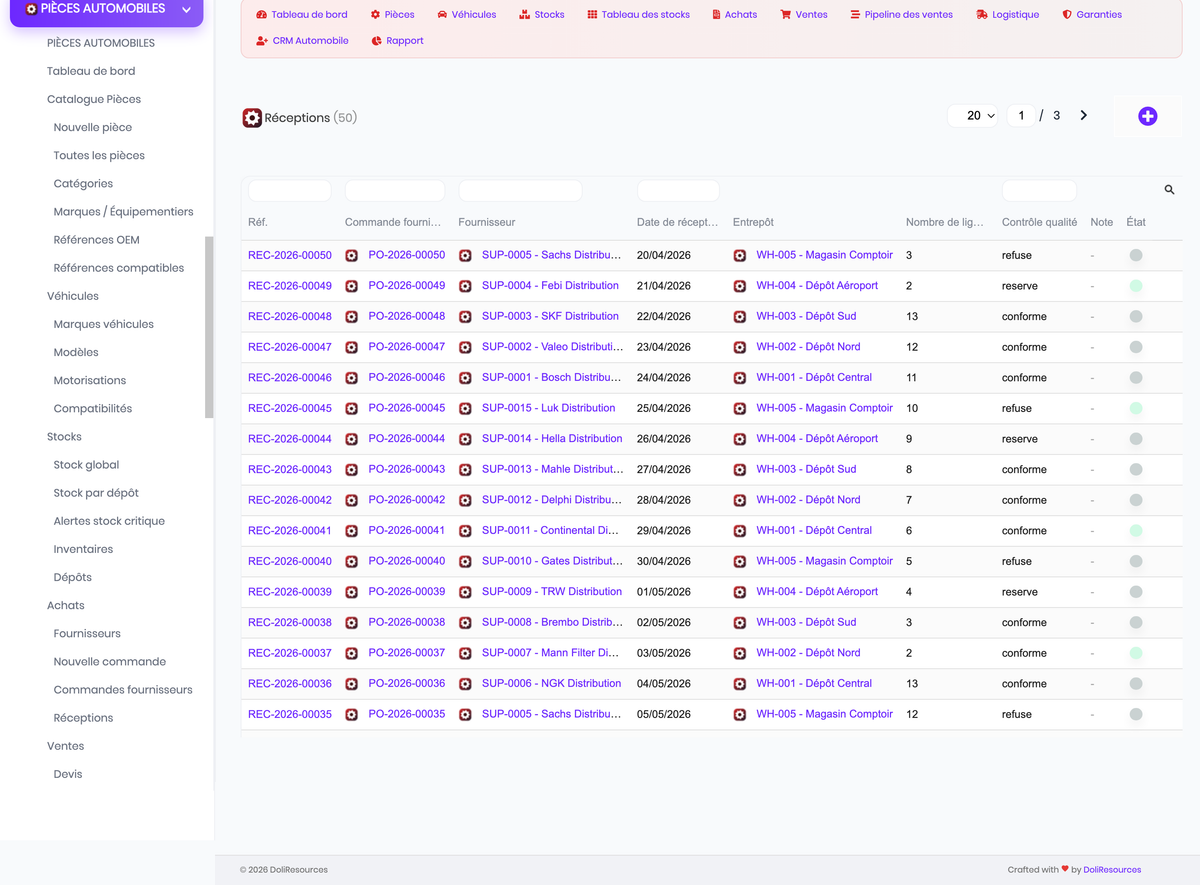
Task: Open Devis in the sidebar
Action: pos(68,774)
